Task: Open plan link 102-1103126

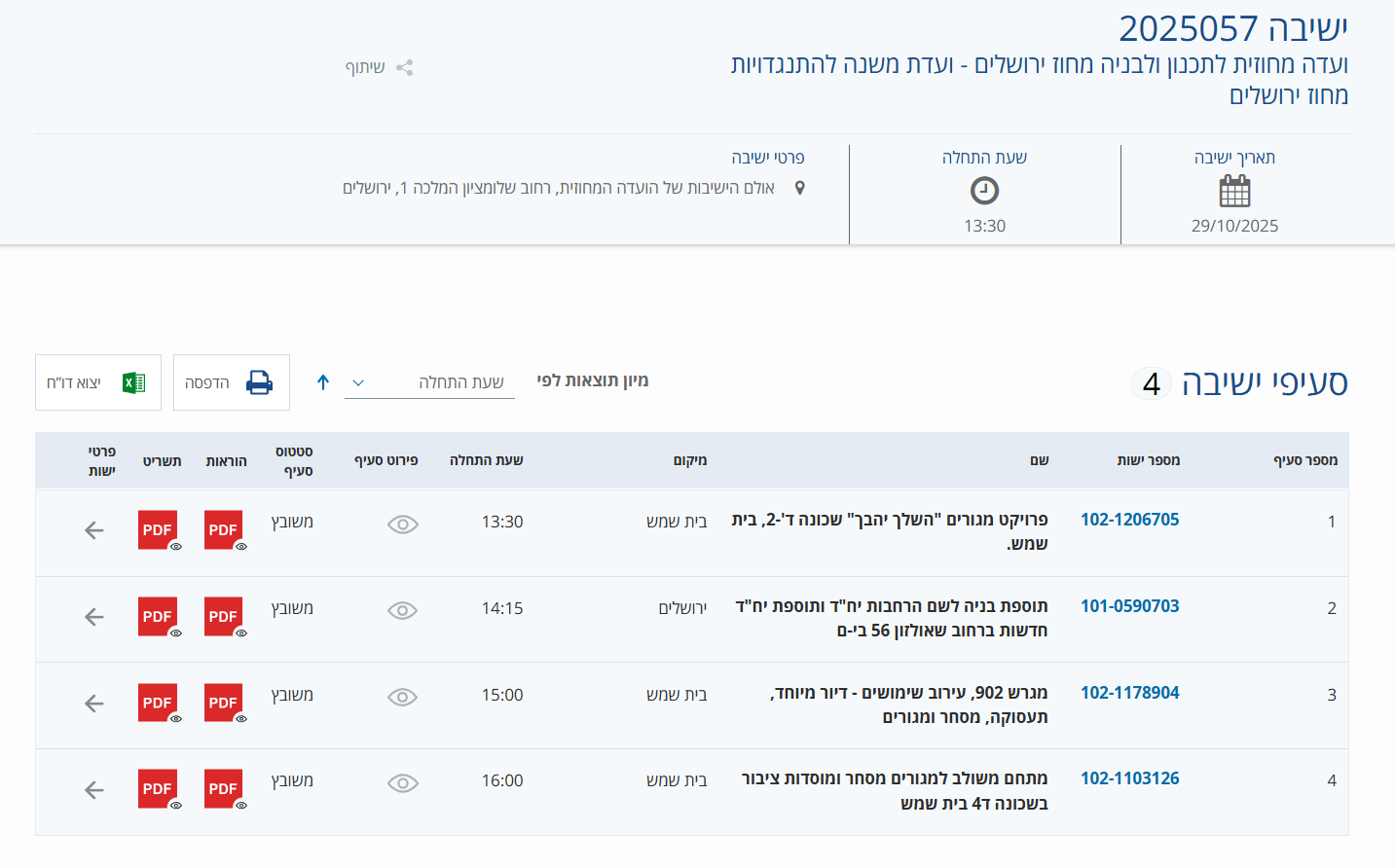Action: click(x=1129, y=778)
